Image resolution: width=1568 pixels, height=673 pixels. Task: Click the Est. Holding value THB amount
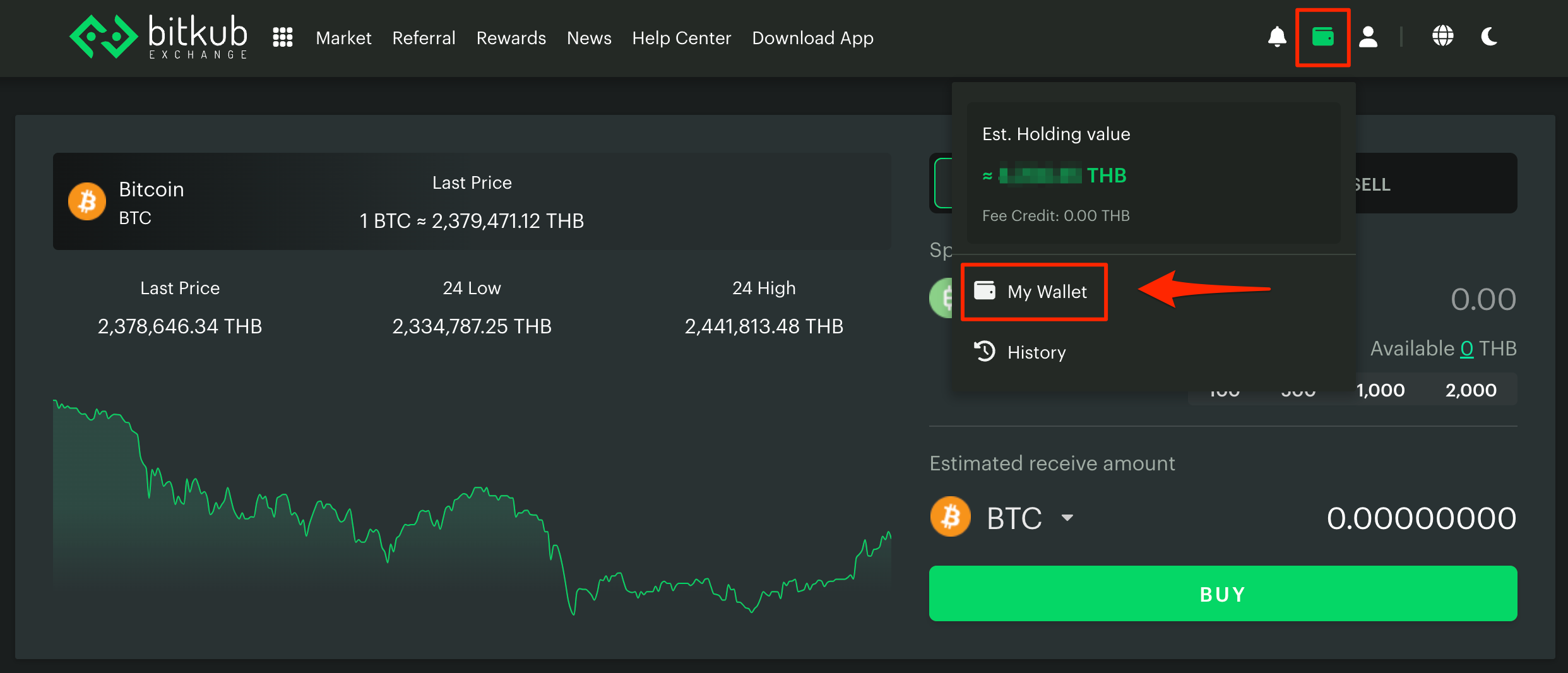pos(1054,175)
